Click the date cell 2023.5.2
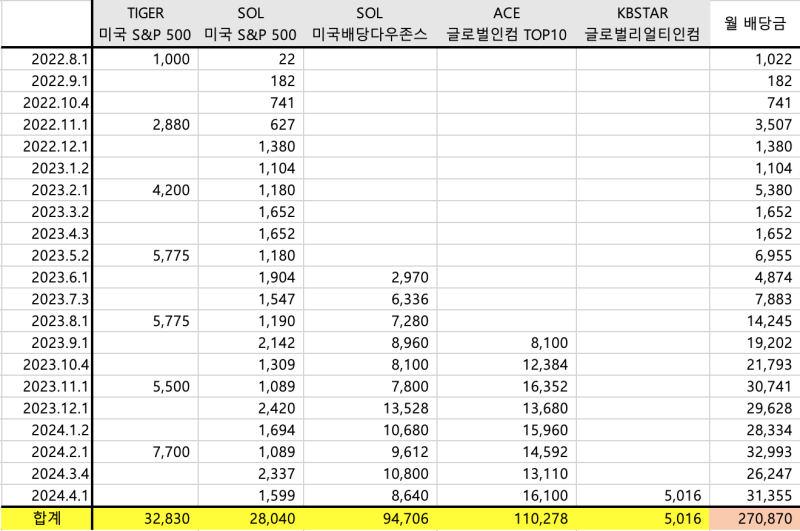 [x=46, y=256]
